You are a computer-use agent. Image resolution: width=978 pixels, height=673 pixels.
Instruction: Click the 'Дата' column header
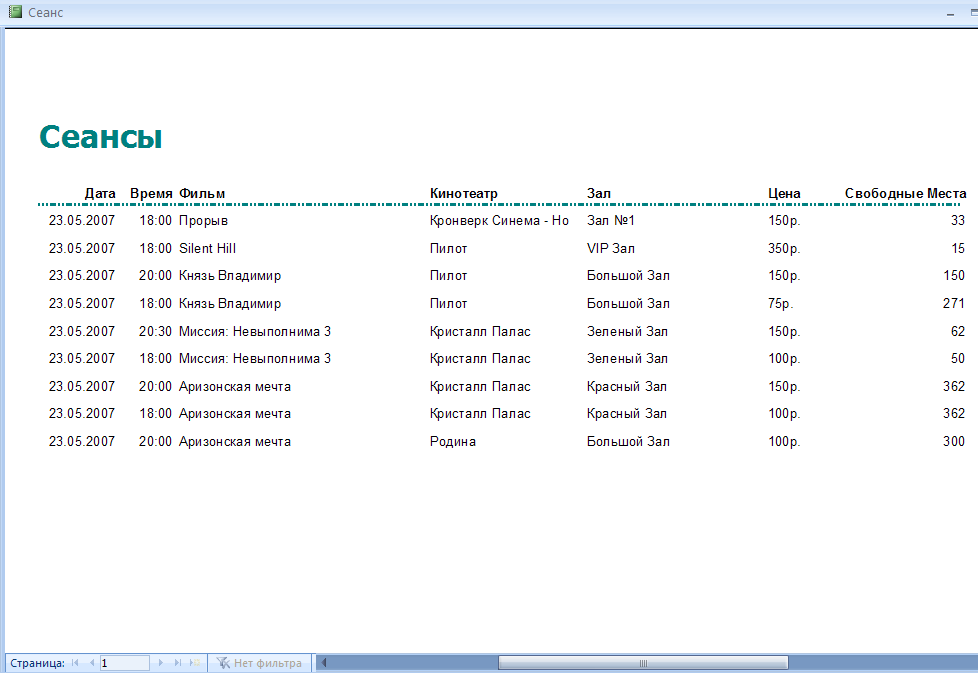click(x=100, y=193)
